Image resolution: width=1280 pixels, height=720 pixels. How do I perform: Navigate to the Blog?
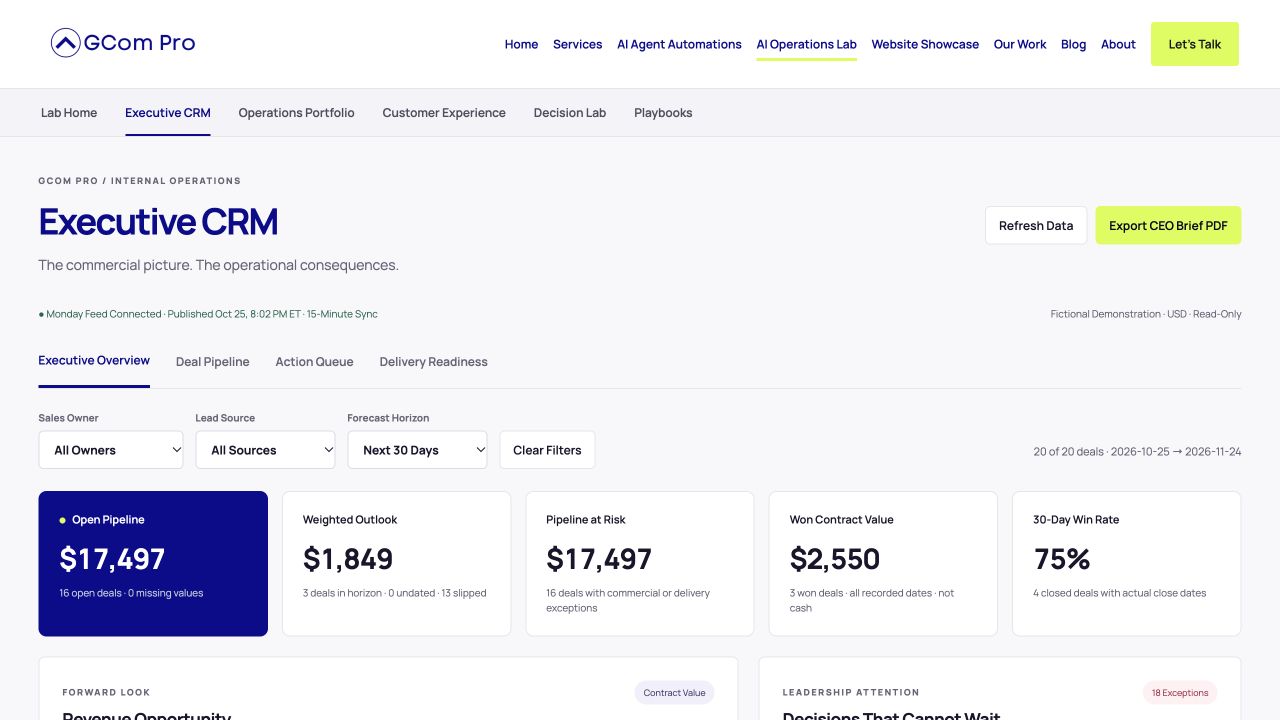tap(1073, 44)
